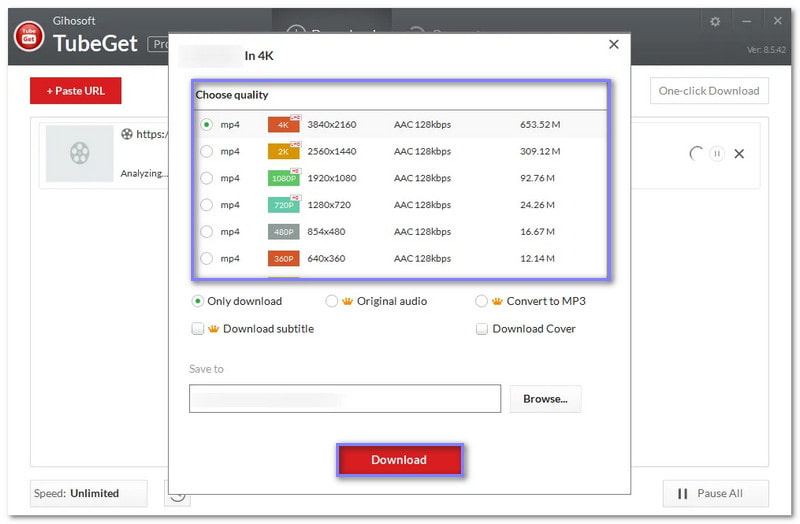
Task: Click the Save to path field
Action: click(344, 399)
